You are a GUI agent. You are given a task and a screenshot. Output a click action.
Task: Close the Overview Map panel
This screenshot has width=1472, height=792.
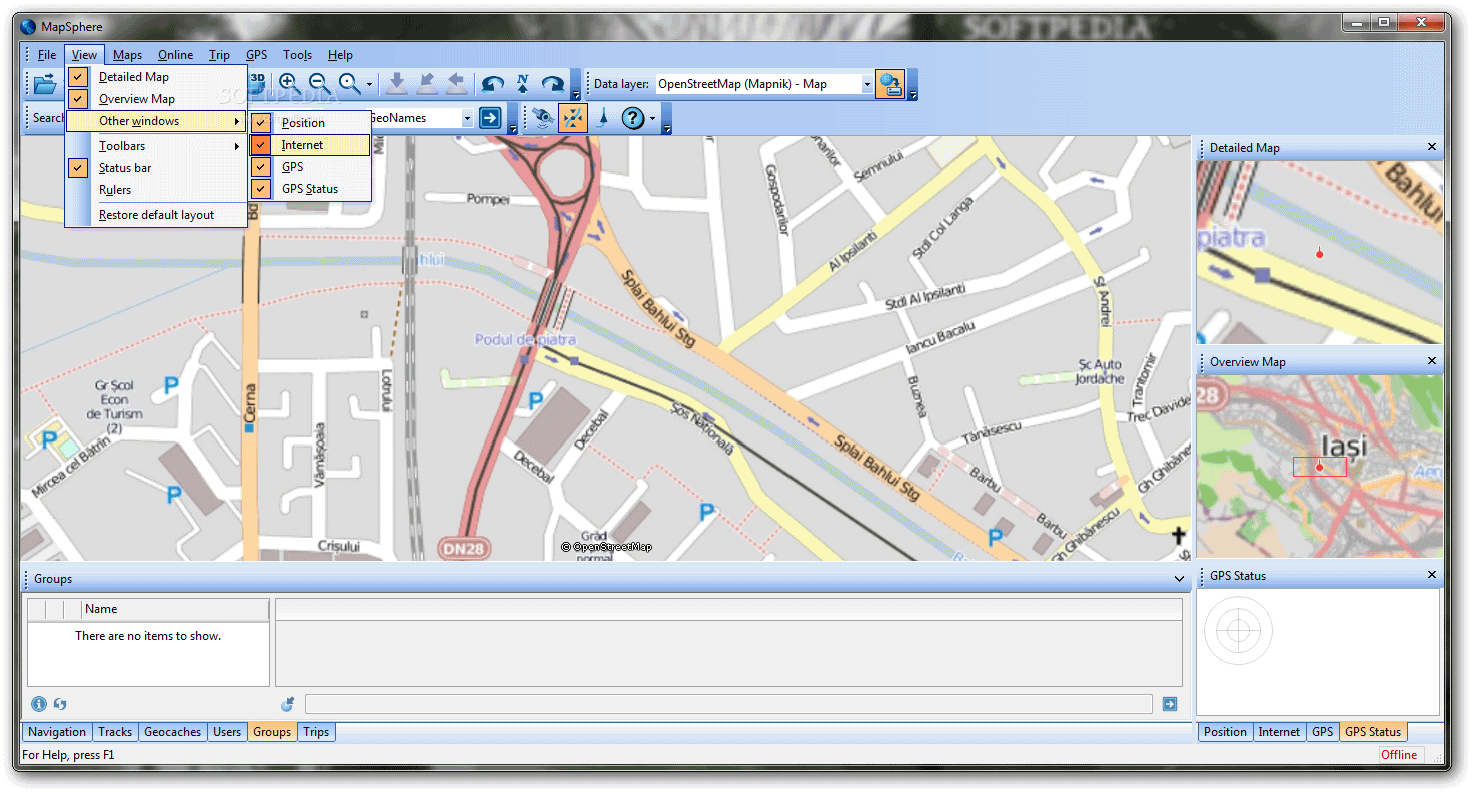1432,361
